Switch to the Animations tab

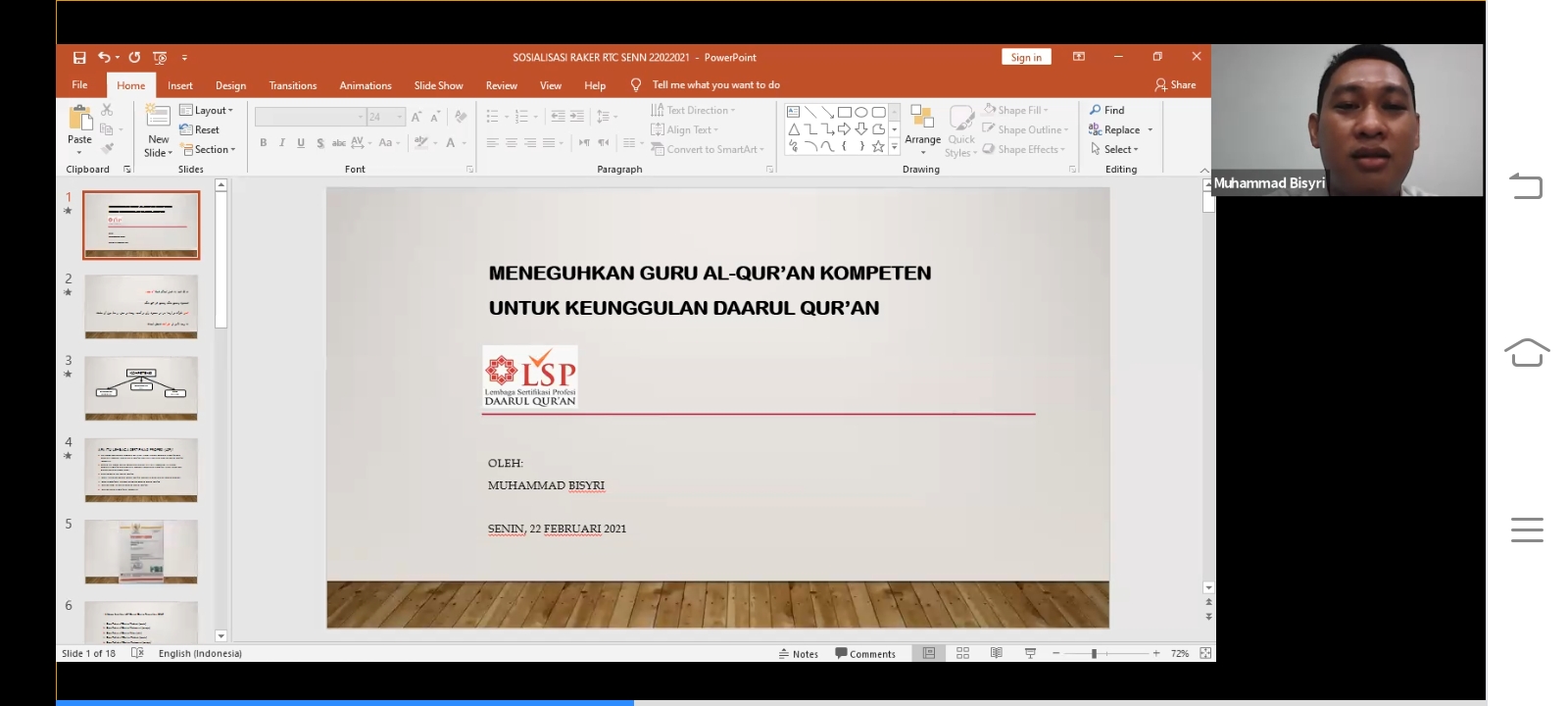pyautogui.click(x=366, y=85)
